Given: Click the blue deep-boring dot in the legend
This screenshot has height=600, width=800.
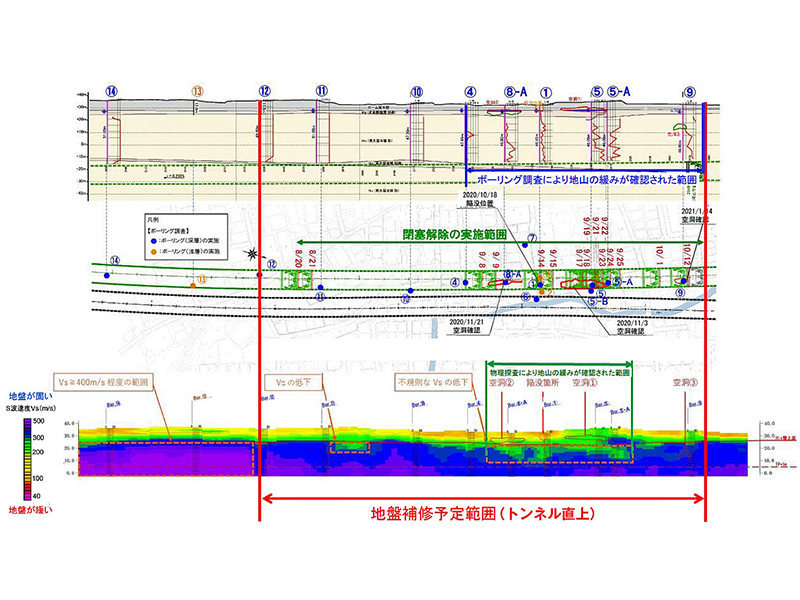Looking at the screenshot, I should coord(153,241).
